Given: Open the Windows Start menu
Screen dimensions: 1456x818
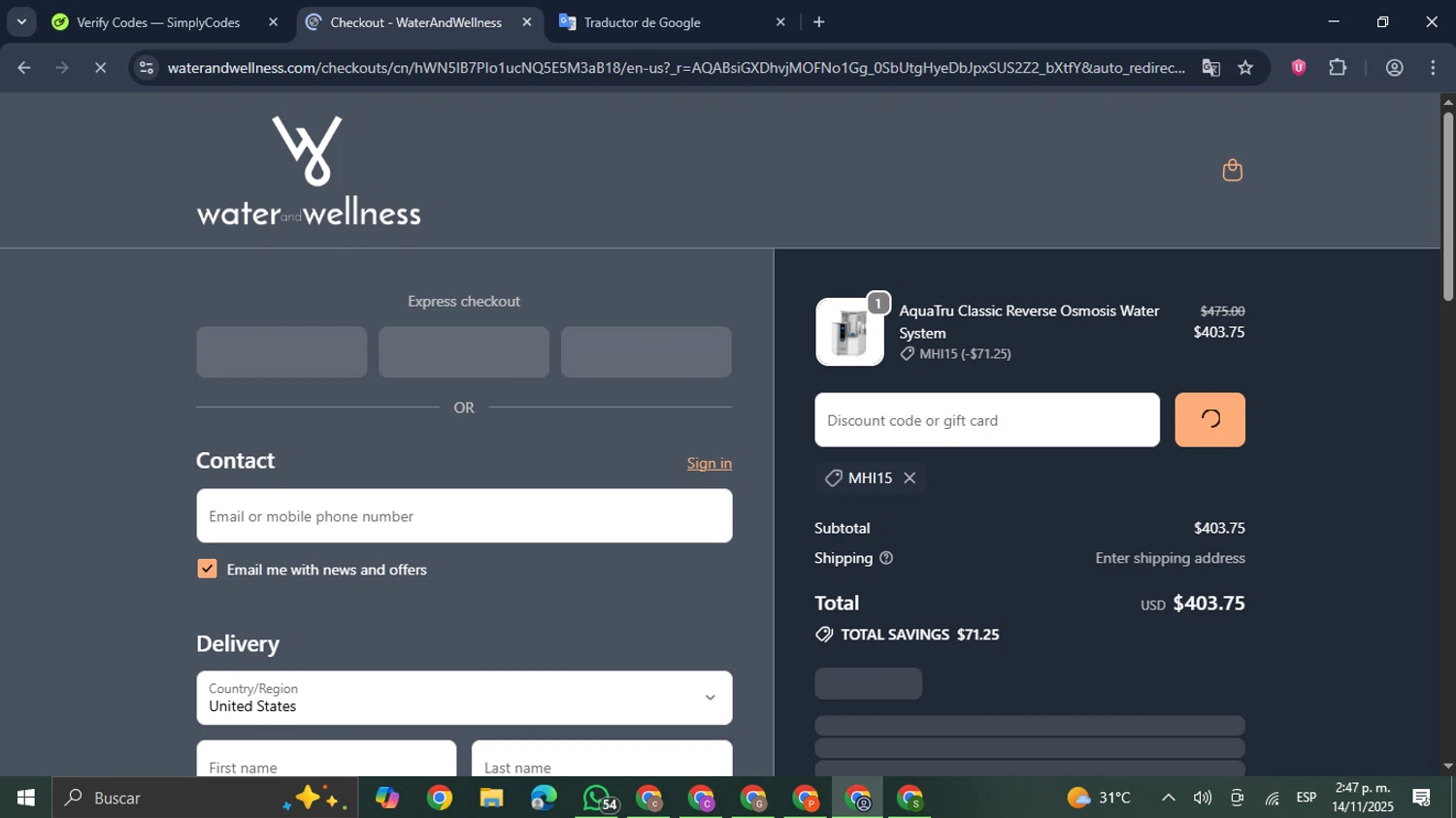Looking at the screenshot, I should (x=25, y=798).
